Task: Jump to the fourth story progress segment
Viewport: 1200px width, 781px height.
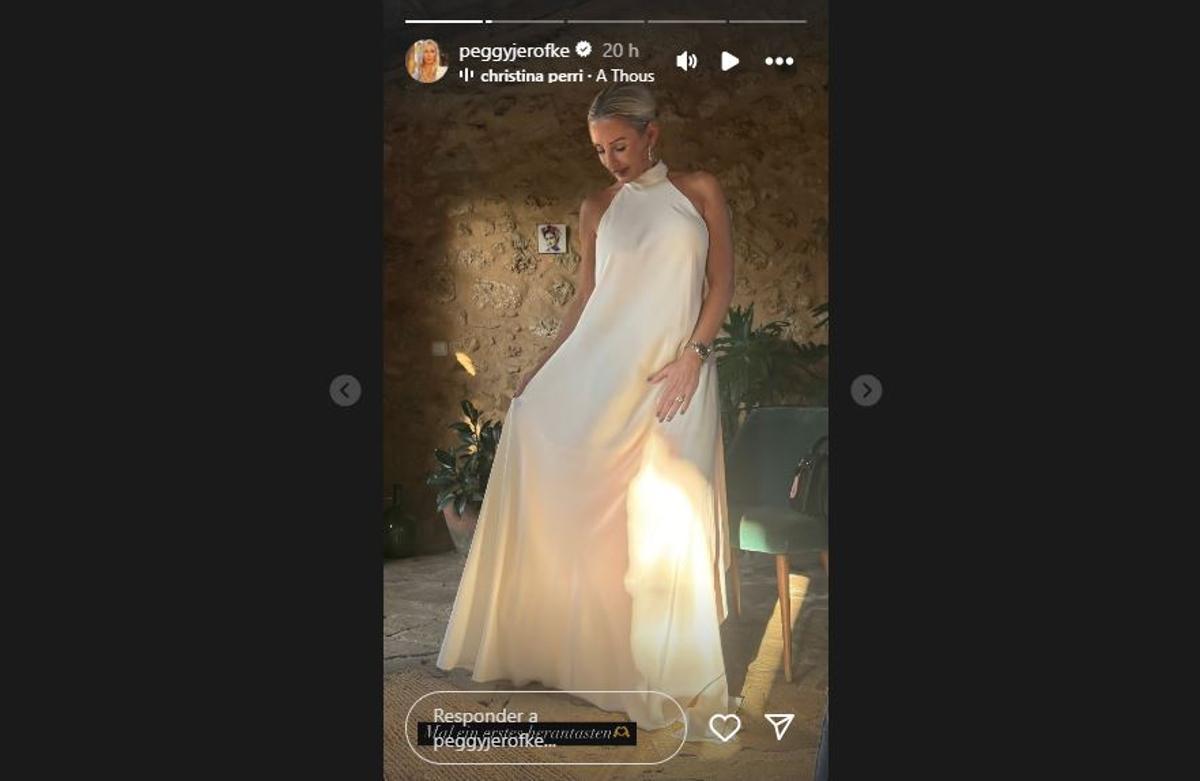Action: (x=687, y=21)
